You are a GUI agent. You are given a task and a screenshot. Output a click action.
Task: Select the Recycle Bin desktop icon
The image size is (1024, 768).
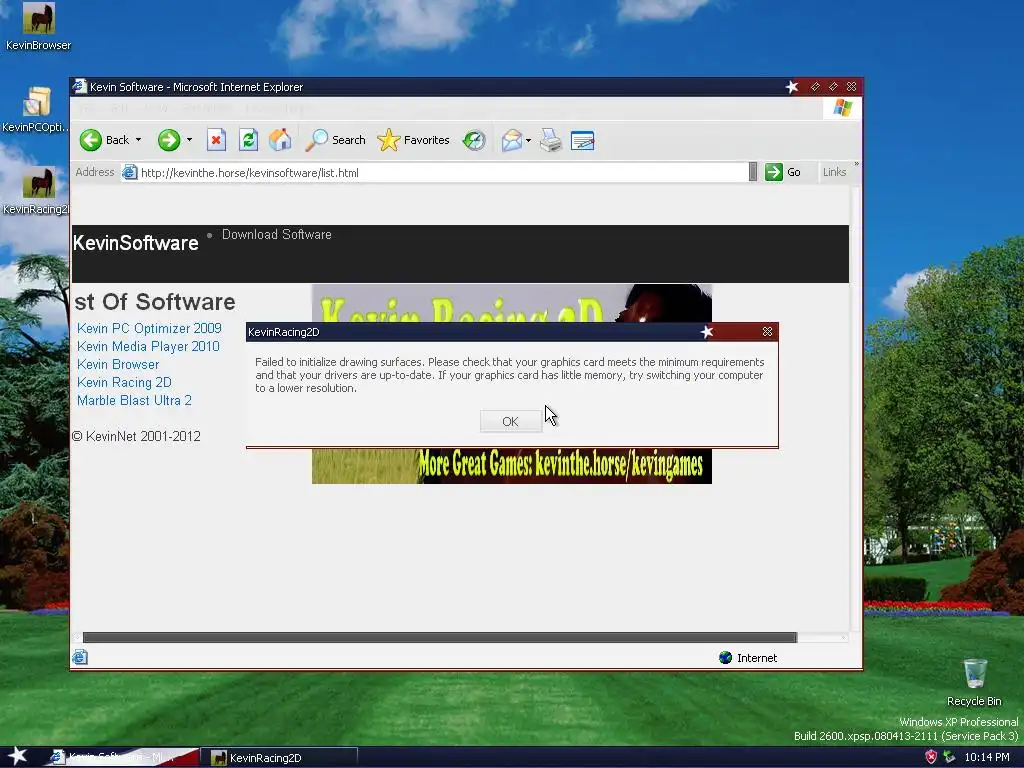[x=974, y=682]
